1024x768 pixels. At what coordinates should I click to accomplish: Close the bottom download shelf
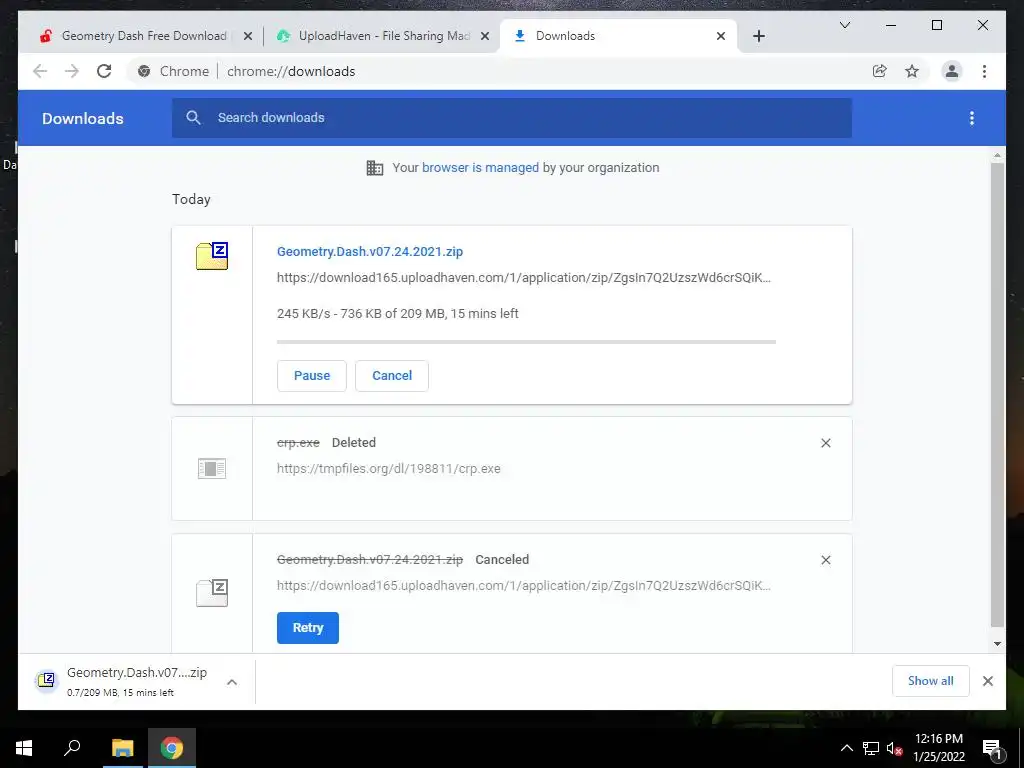(987, 681)
